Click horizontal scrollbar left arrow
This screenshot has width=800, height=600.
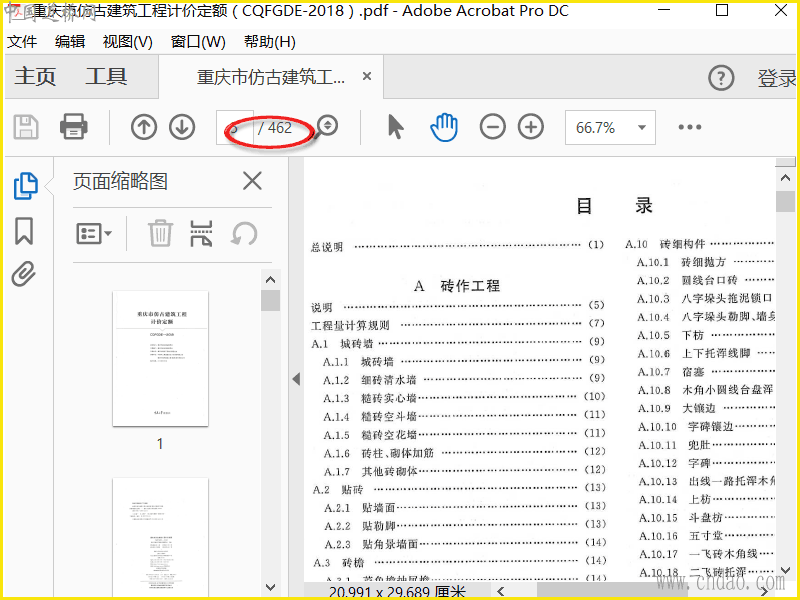501,591
